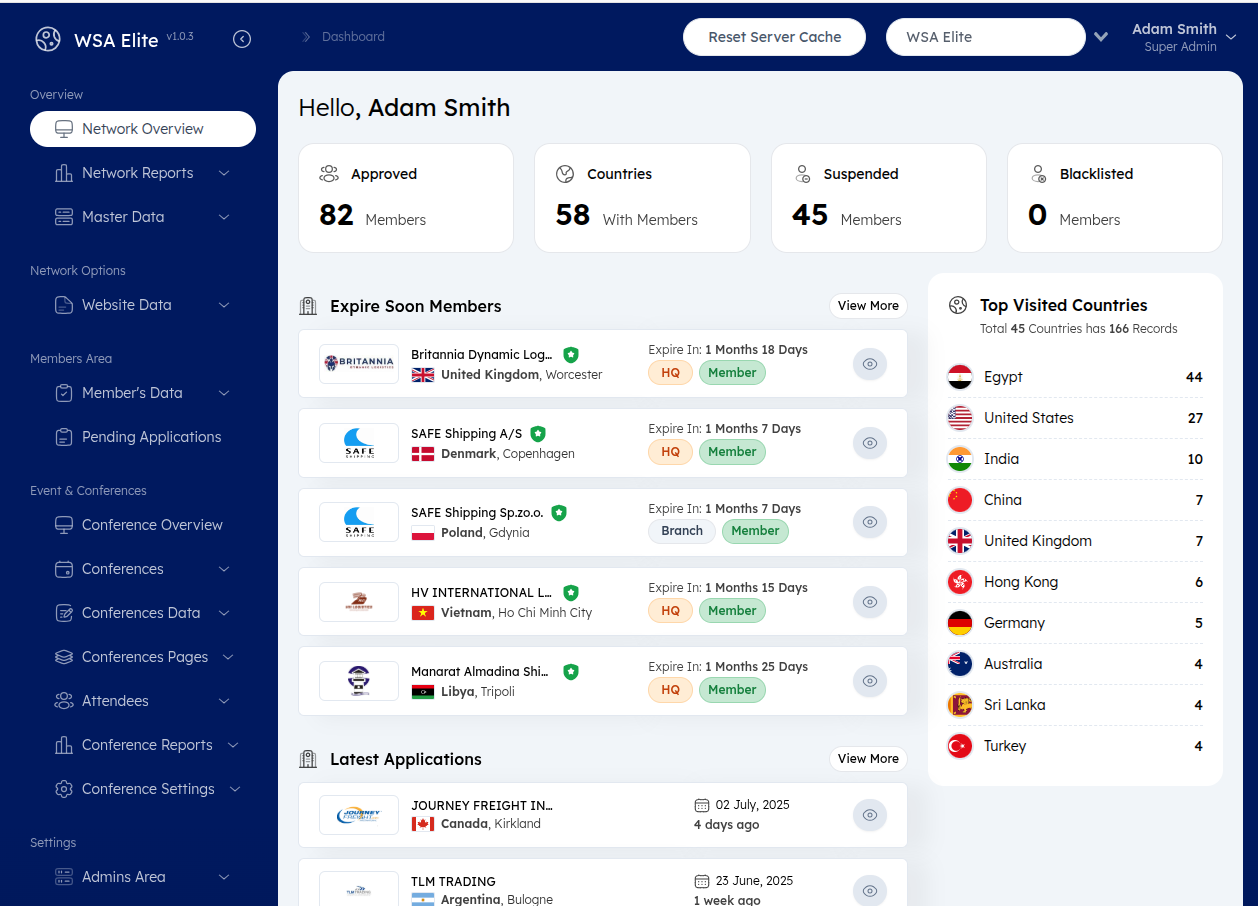Click the Attendees people icon

pos(64,701)
